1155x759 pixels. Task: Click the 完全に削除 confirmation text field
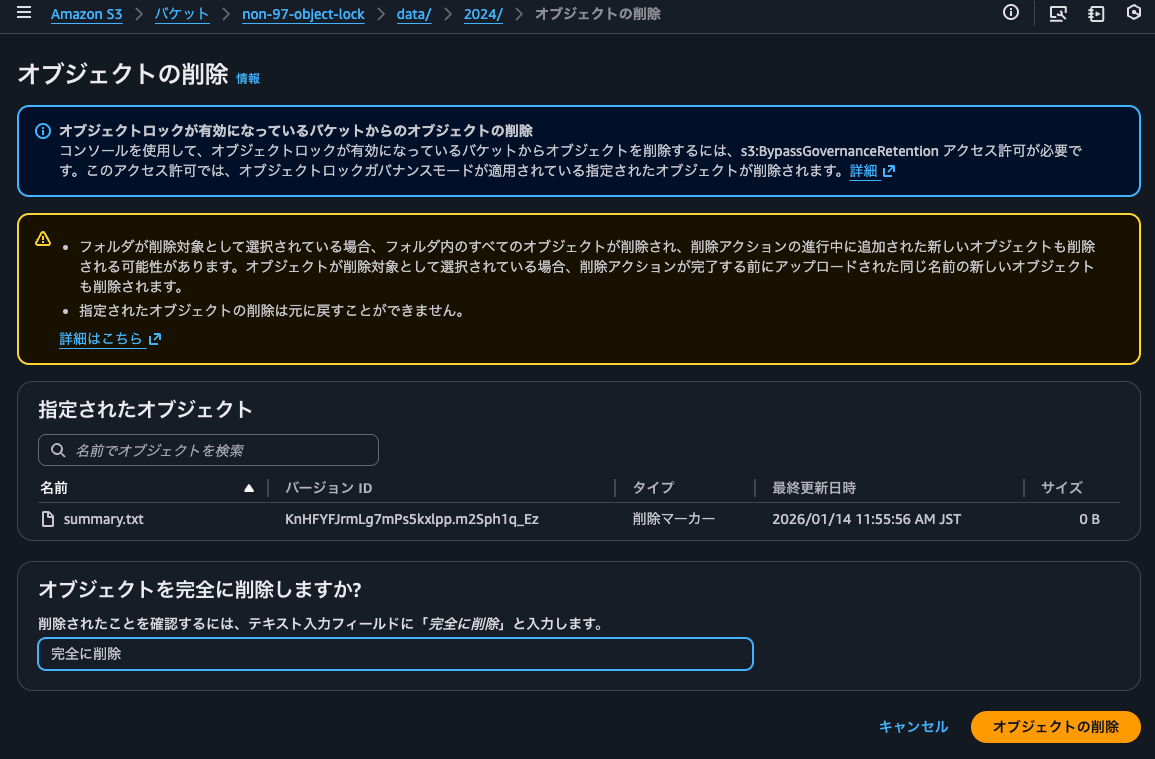click(x=394, y=654)
